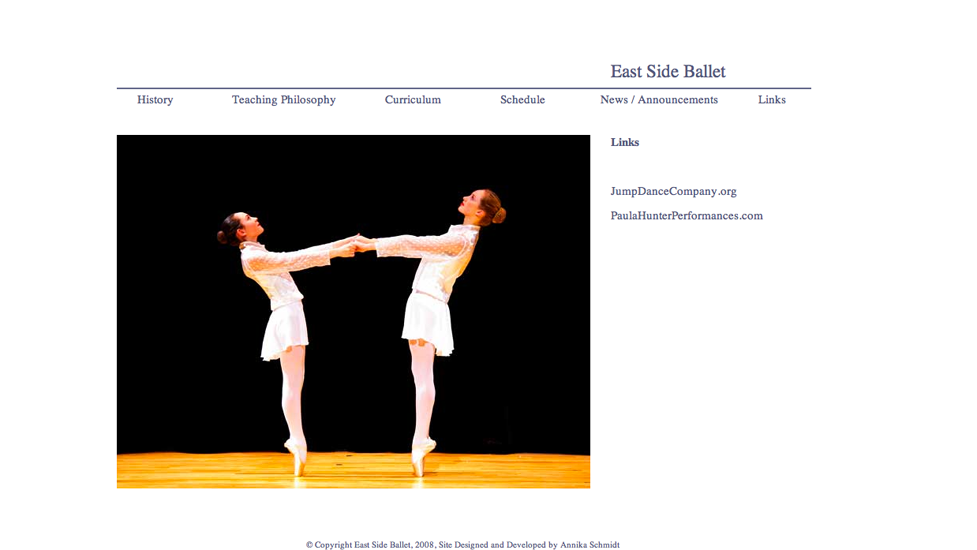The width and height of the screenshot is (977, 550).
Task: Click Links in the top navigation
Action: click(771, 100)
